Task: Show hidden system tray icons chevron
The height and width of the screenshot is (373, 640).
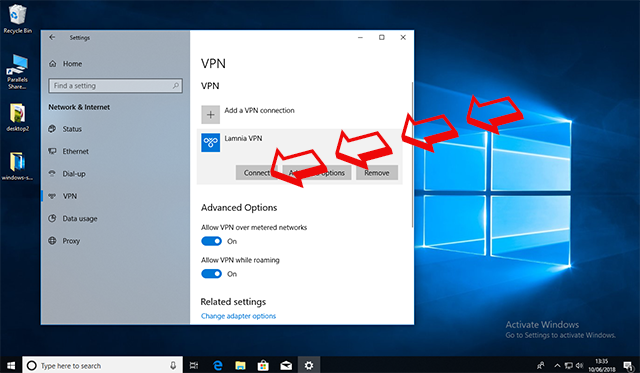Action: tap(557, 365)
